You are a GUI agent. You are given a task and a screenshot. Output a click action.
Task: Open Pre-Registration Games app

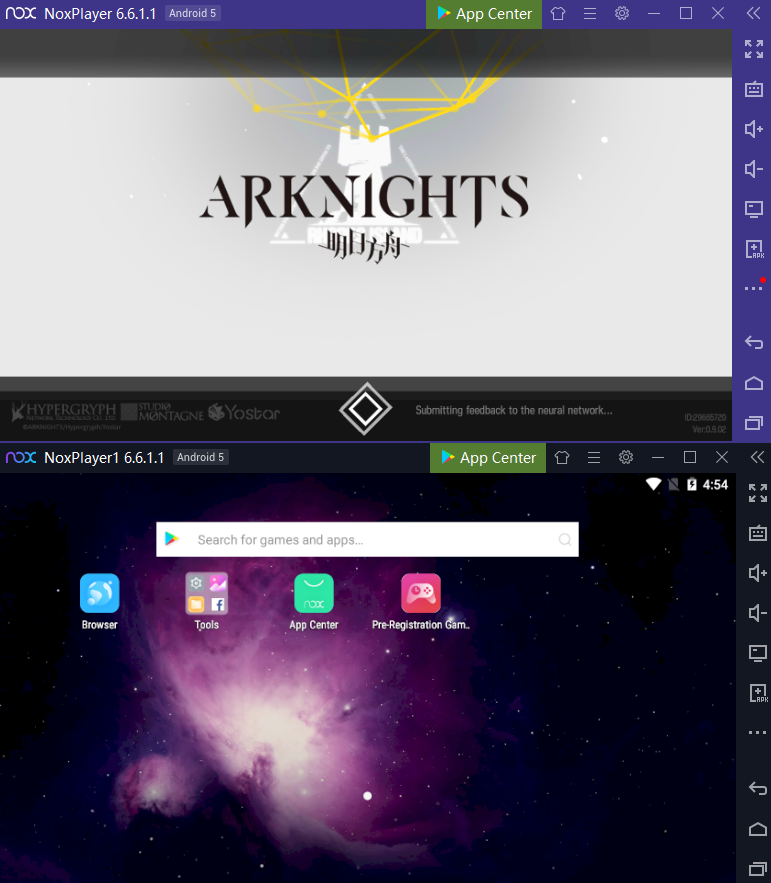421,593
